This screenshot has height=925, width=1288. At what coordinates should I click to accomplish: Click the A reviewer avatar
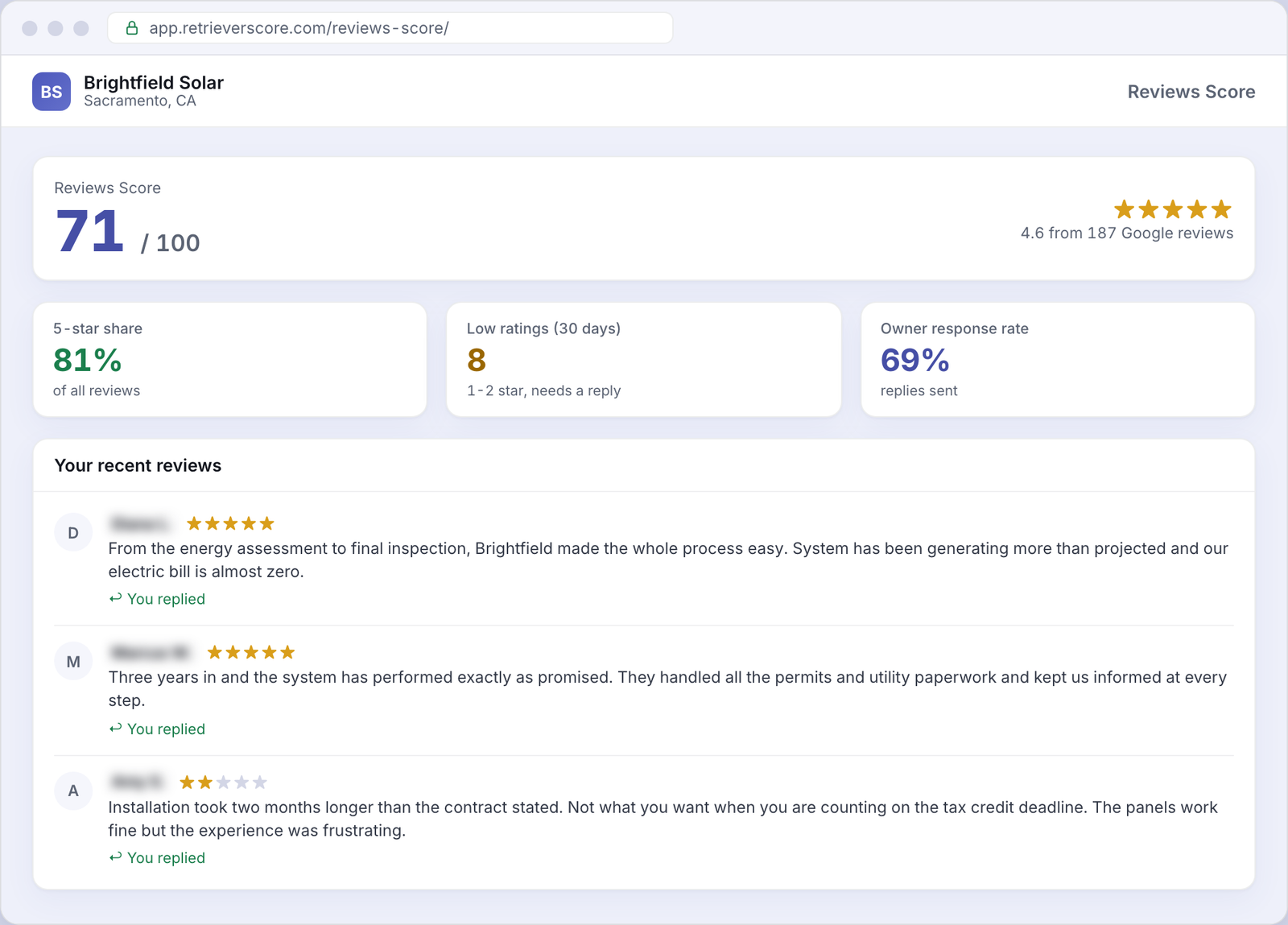tap(73, 791)
